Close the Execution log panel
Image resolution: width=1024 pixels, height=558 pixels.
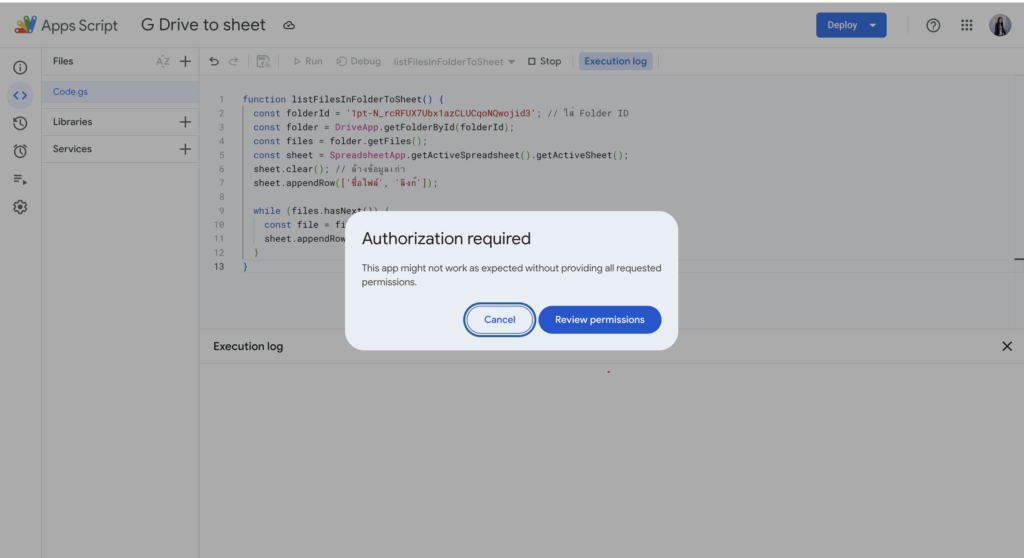pyautogui.click(x=1007, y=346)
